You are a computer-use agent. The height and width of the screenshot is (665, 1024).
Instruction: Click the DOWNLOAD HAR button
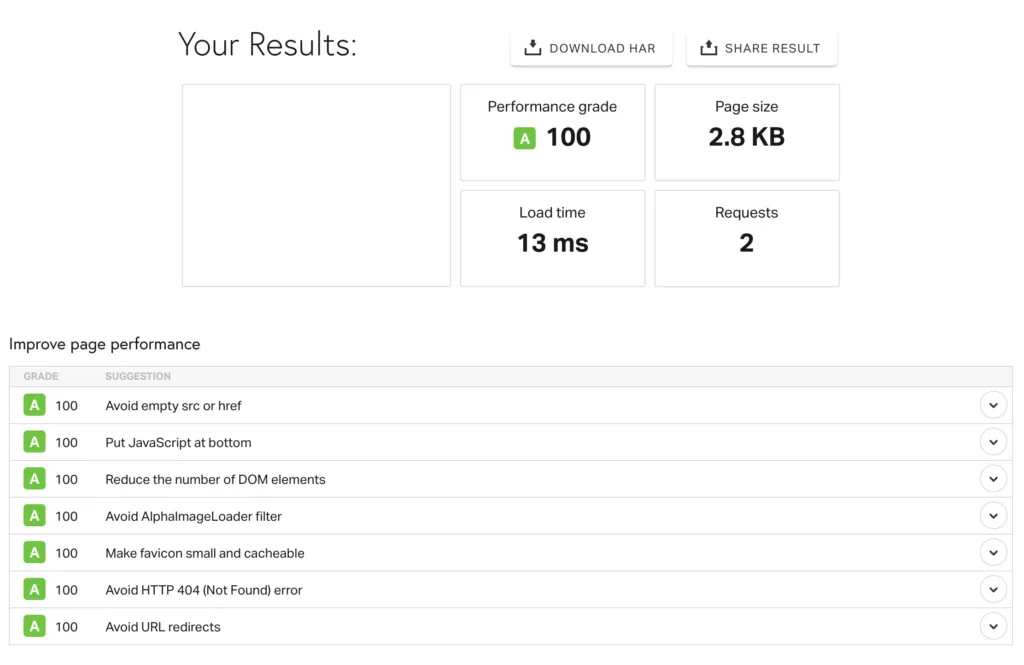click(x=591, y=46)
